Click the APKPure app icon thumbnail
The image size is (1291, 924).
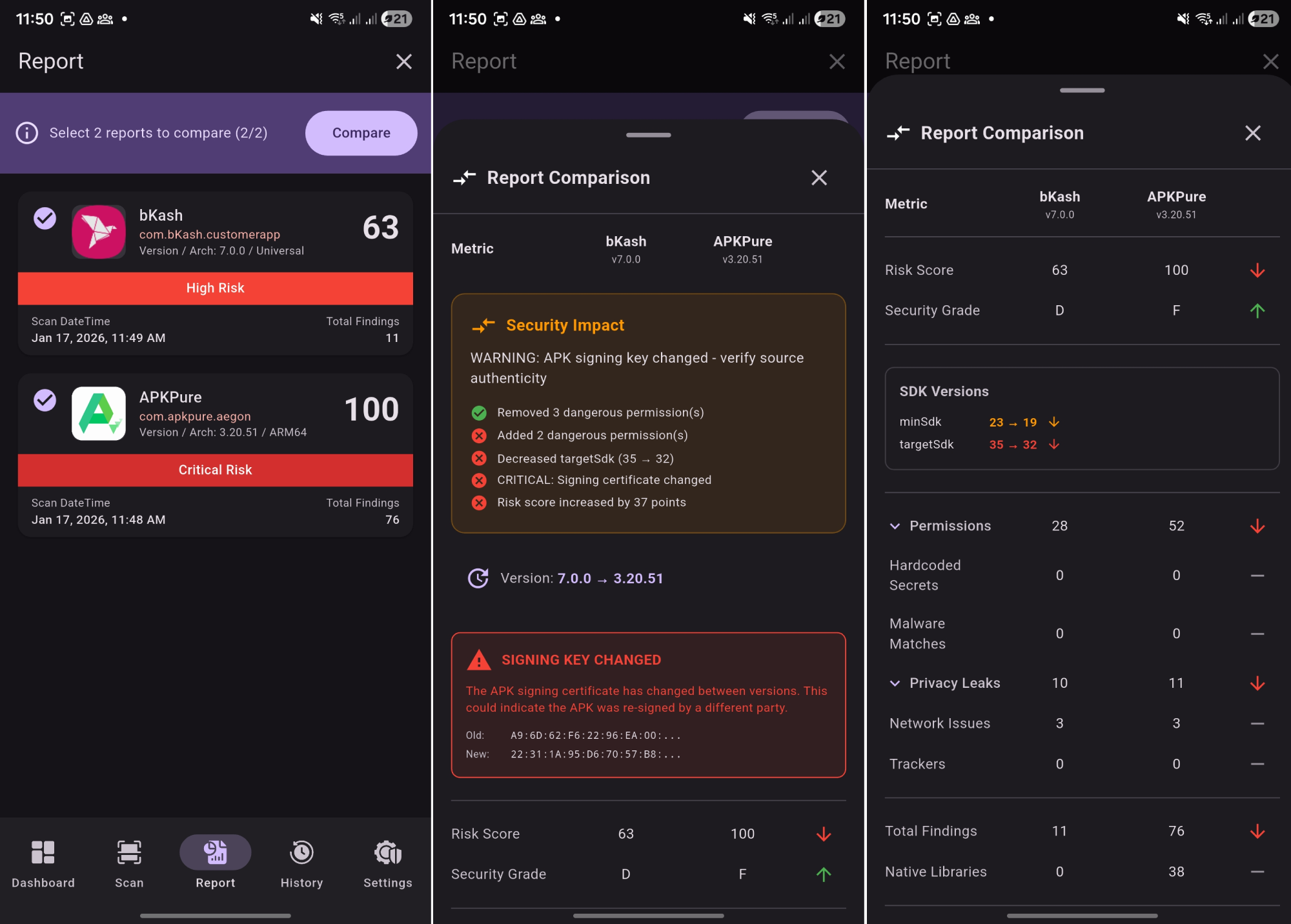[99, 414]
